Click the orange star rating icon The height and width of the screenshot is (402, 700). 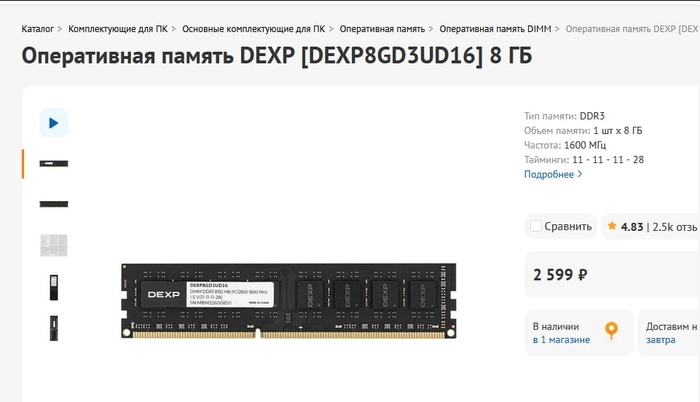(612, 226)
